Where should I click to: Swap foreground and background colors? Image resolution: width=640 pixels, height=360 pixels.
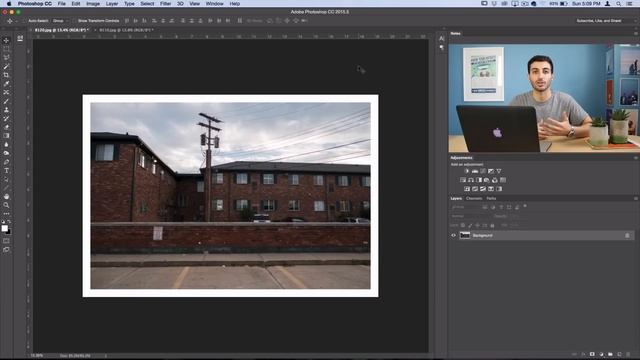(9, 222)
